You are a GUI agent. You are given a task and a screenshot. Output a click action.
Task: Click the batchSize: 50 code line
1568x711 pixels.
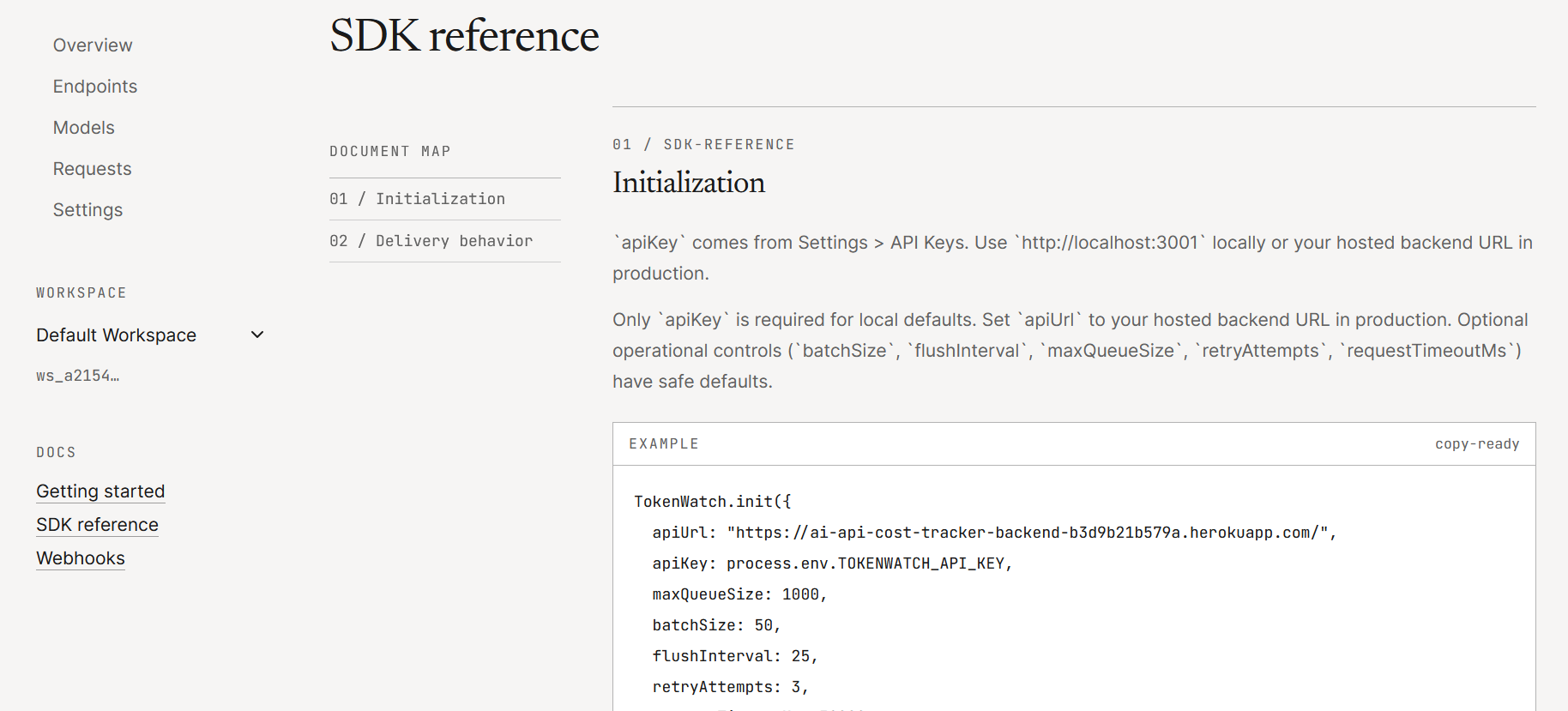coord(716,625)
